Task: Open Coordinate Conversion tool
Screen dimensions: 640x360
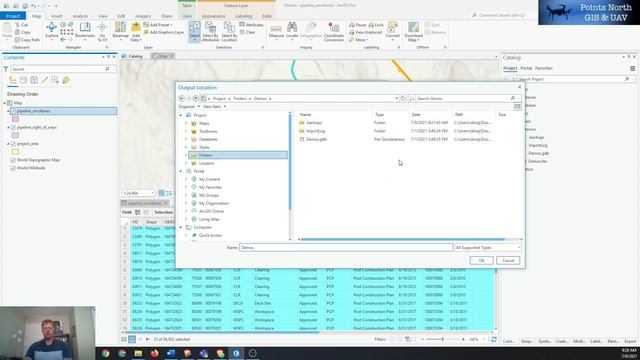Action: 334,31
